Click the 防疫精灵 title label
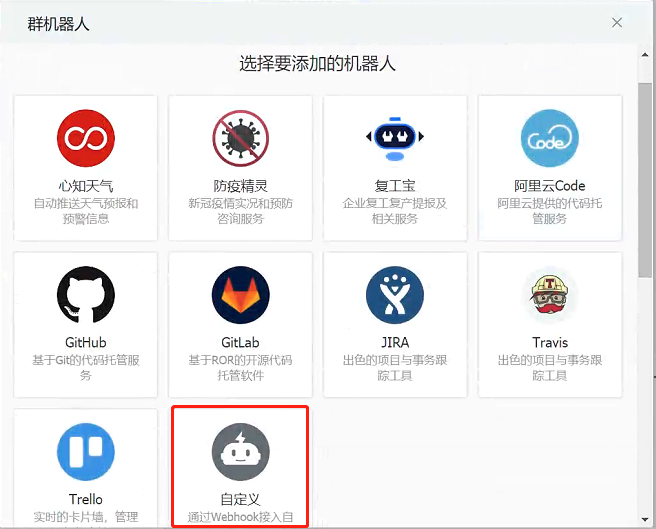The width and height of the screenshot is (656, 529). [x=241, y=186]
